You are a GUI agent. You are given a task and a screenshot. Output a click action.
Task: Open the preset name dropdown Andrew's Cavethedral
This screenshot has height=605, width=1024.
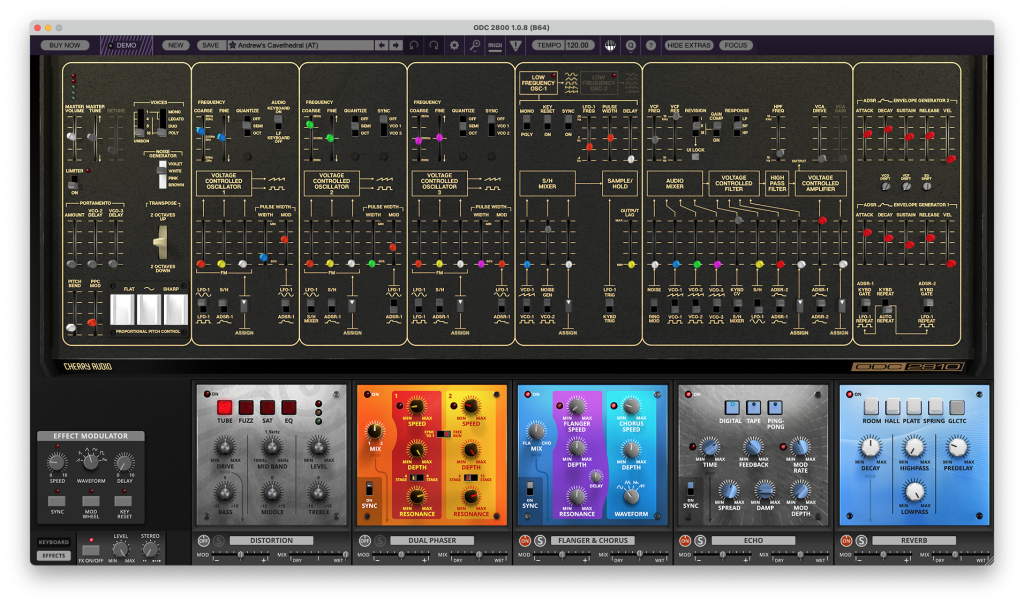point(300,45)
